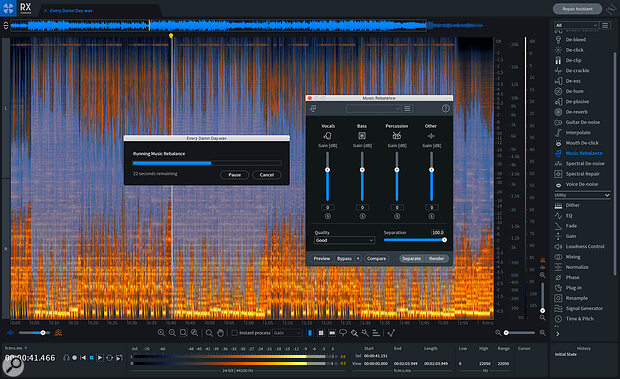The height and width of the screenshot is (379, 620).
Task: Click the spectrogram/waveform opacity slider
Action: [x=33, y=333]
